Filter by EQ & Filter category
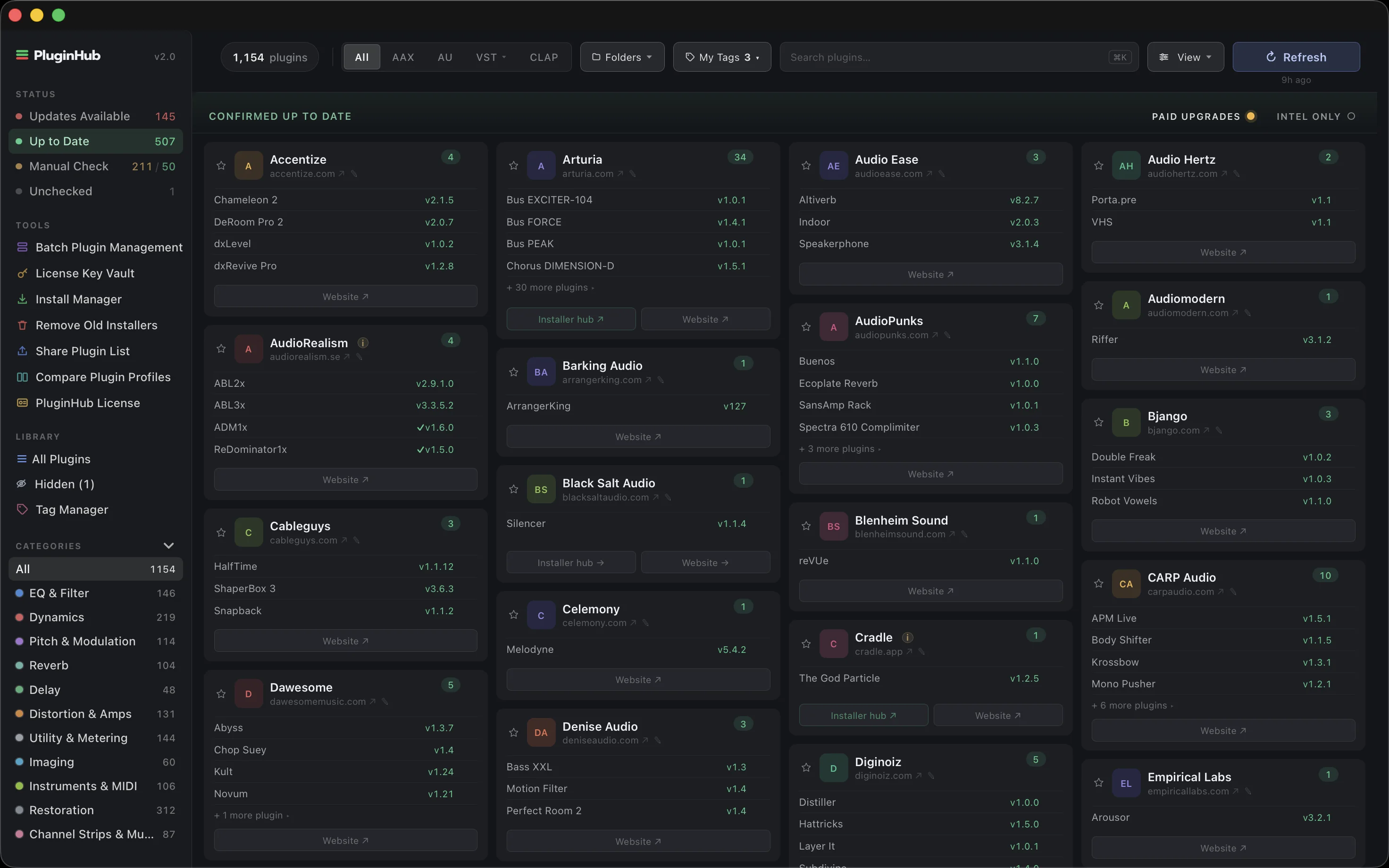Viewport: 1389px width, 868px height. pos(95,593)
